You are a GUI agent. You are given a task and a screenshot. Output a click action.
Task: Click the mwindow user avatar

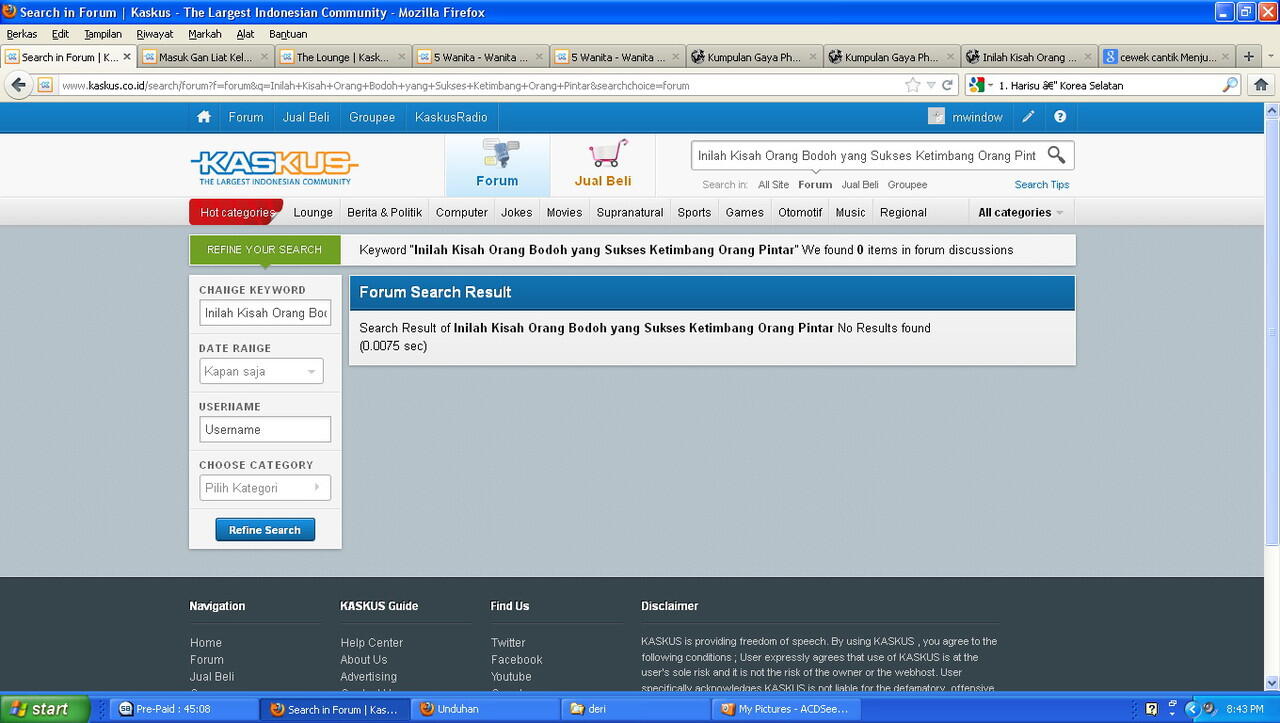pos(936,117)
